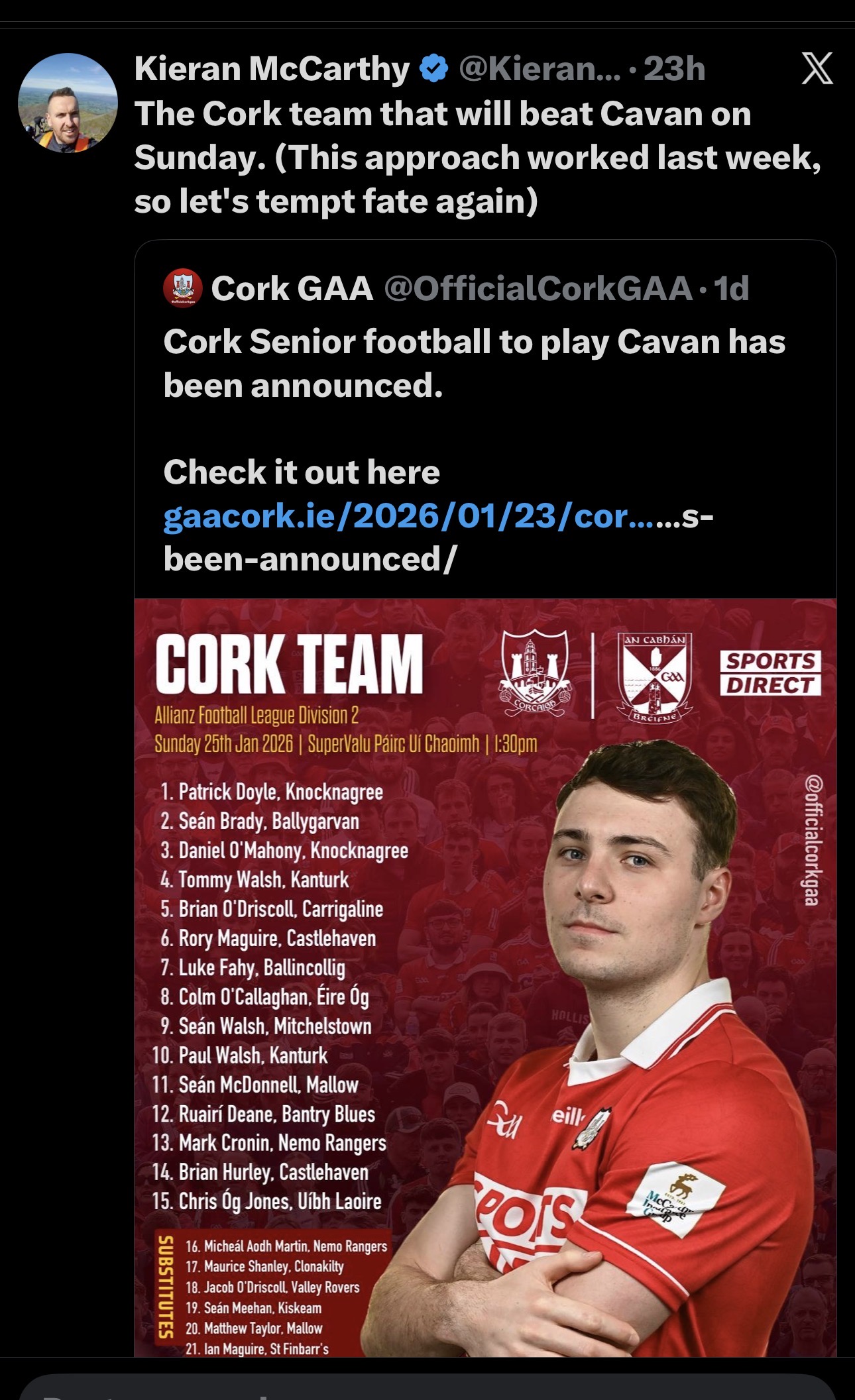Click the Sports Direct logo

[770, 673]
